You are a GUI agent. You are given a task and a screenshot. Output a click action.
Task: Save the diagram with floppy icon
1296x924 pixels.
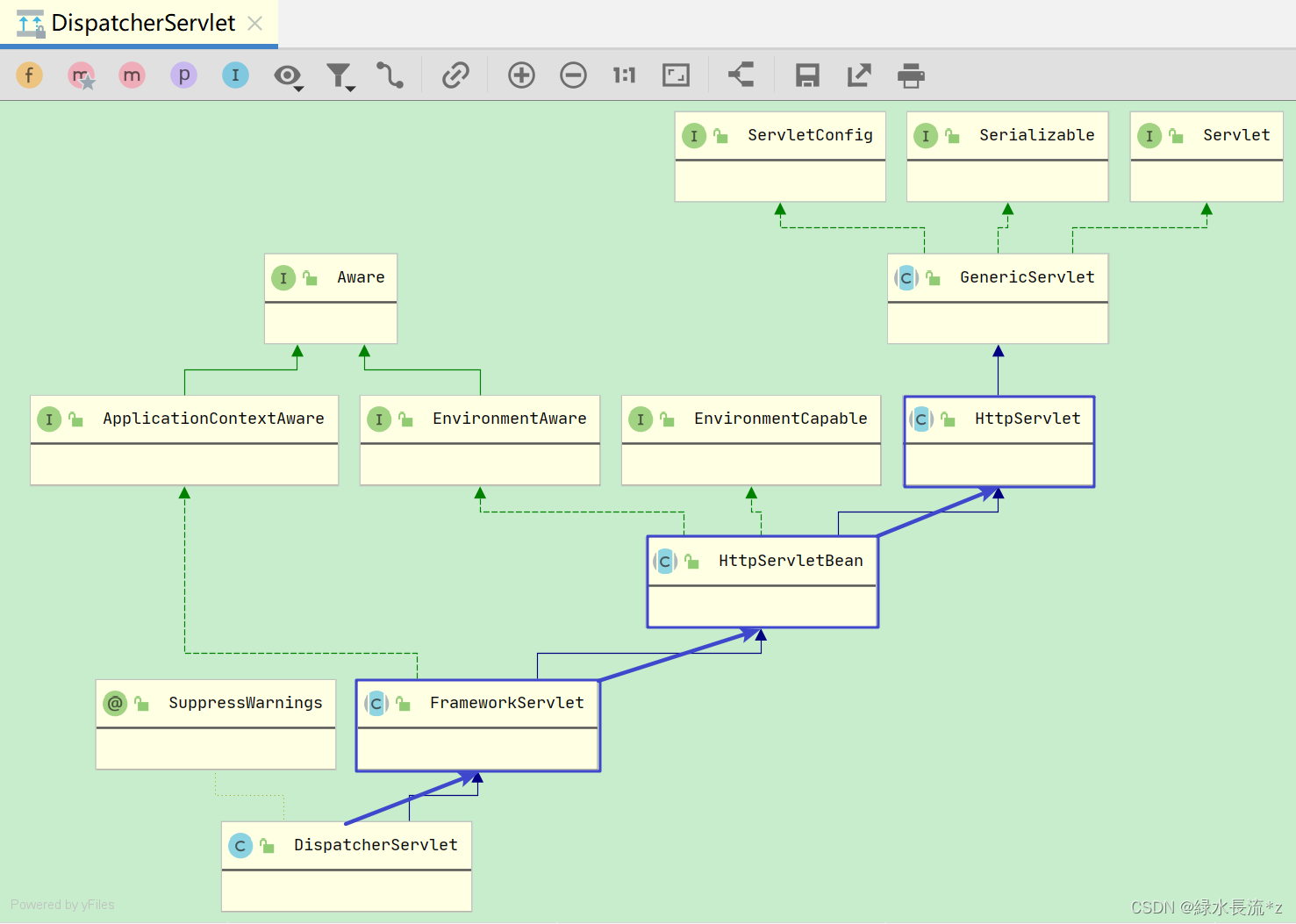[807, 75]
